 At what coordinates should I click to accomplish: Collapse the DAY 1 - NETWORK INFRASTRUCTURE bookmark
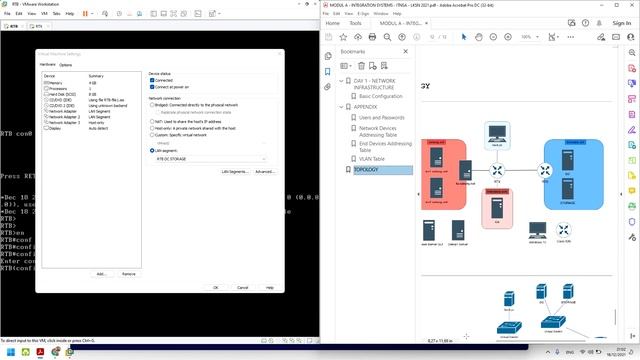(x=342, y=81)
